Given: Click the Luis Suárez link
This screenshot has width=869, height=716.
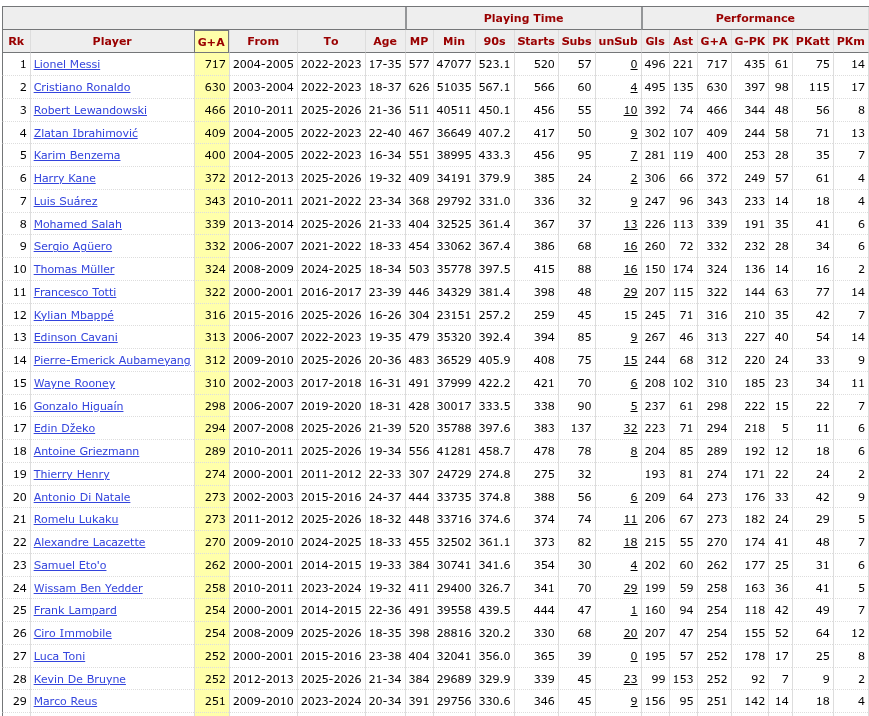Looking at the screenshot, I should click(65, 201).
